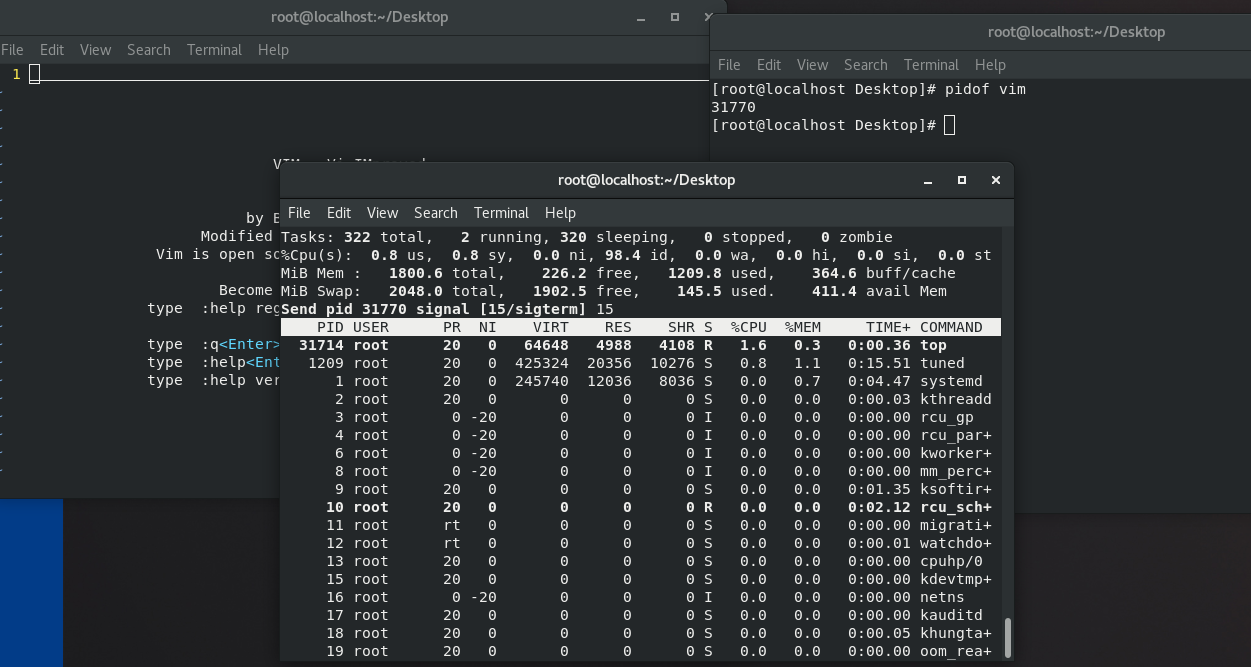Open File menu in top window
Image resolution: width=1251 pixels, height=667 pixels.
pyautogui.click(x=299, y=213)
